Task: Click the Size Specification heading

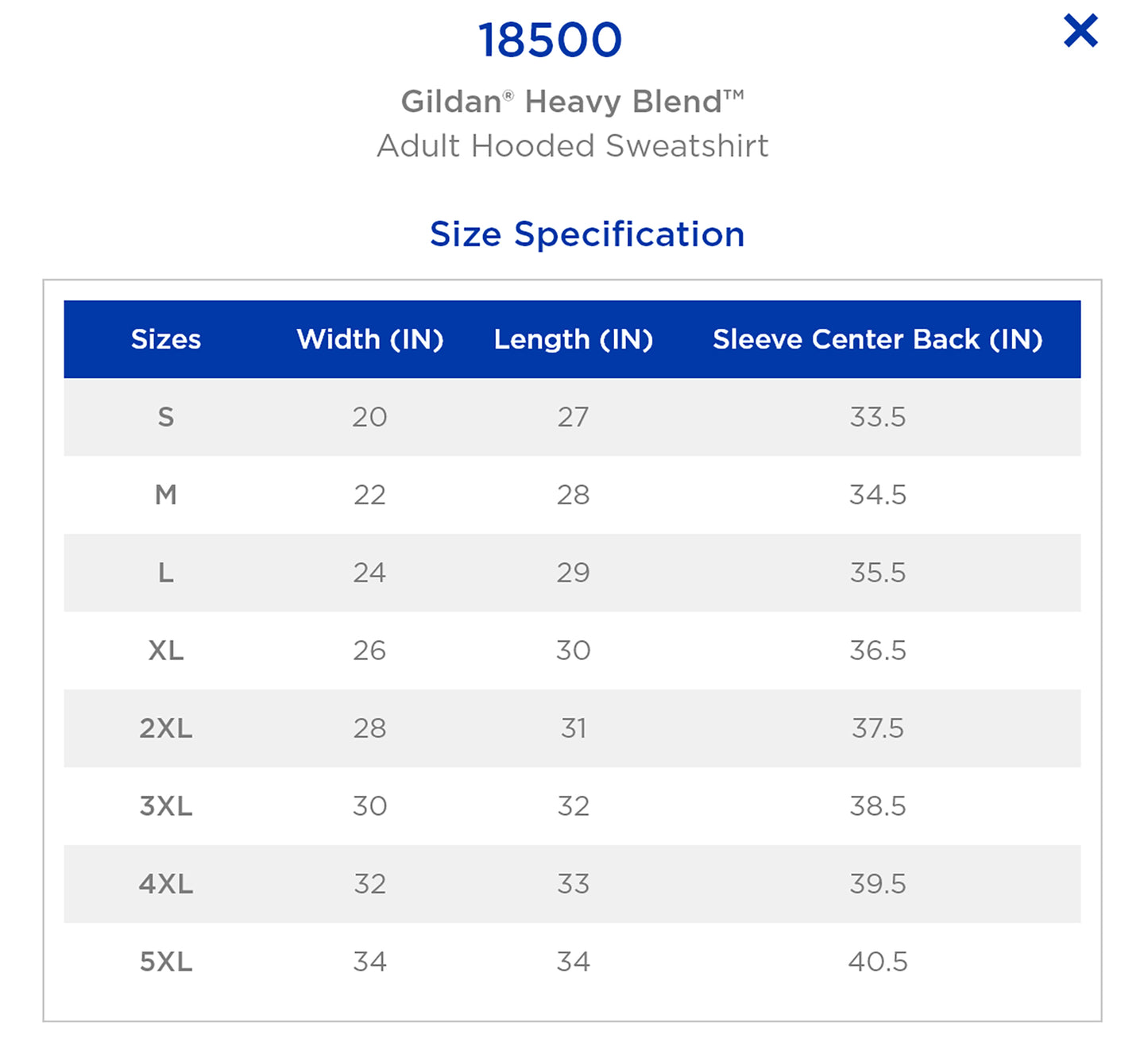Action: point(587,234)
